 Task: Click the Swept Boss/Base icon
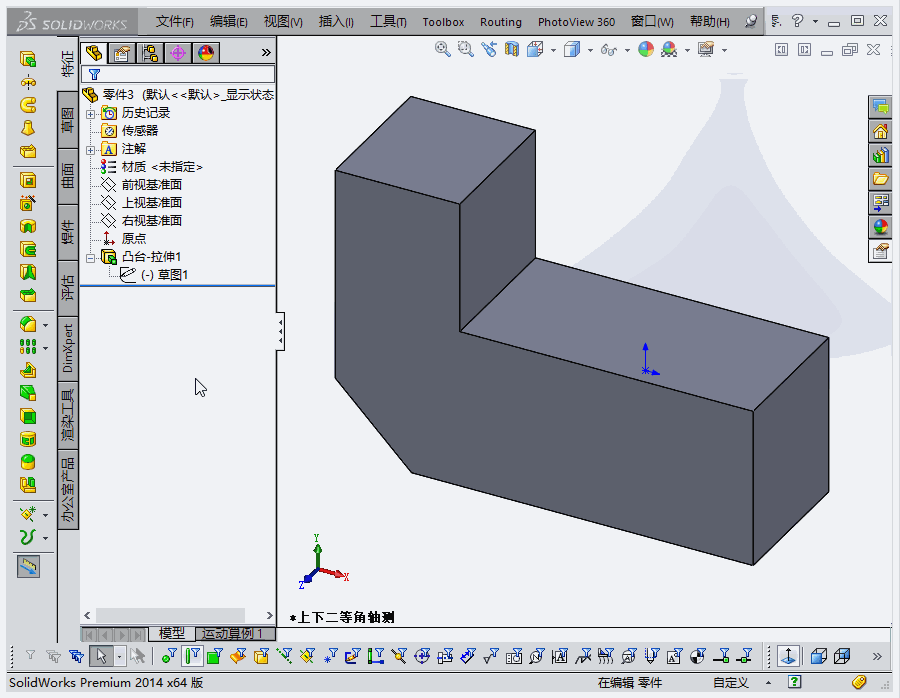pyautogui.click(x=28, y=105)
